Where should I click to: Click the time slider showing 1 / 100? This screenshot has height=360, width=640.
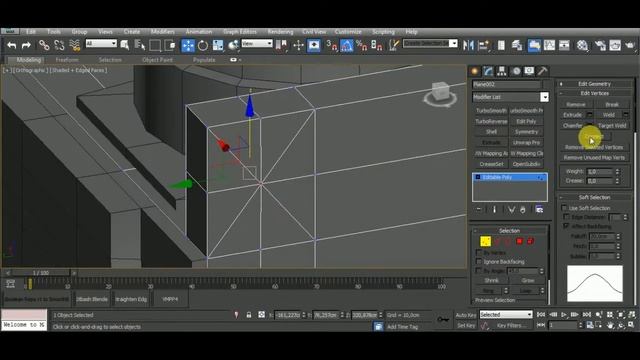pos(40,273)
